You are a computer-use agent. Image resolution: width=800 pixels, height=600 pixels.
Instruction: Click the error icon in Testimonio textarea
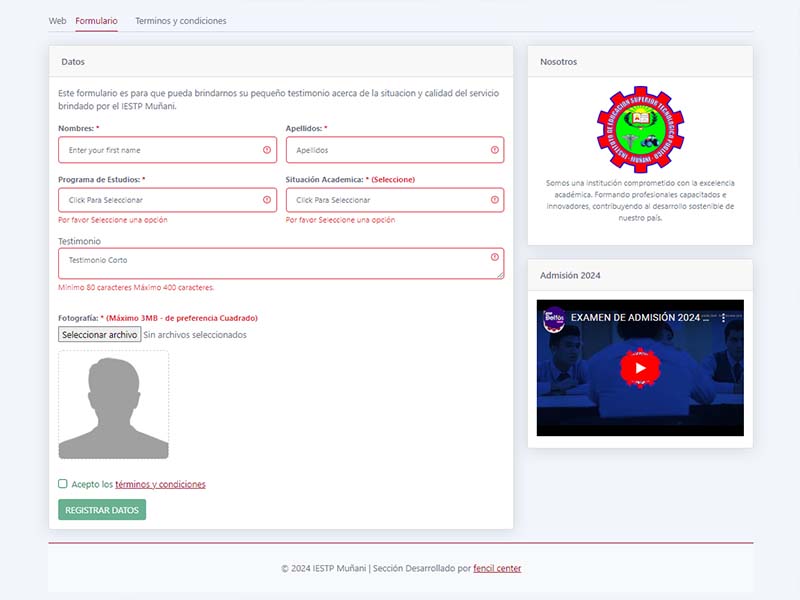point(494,258)
